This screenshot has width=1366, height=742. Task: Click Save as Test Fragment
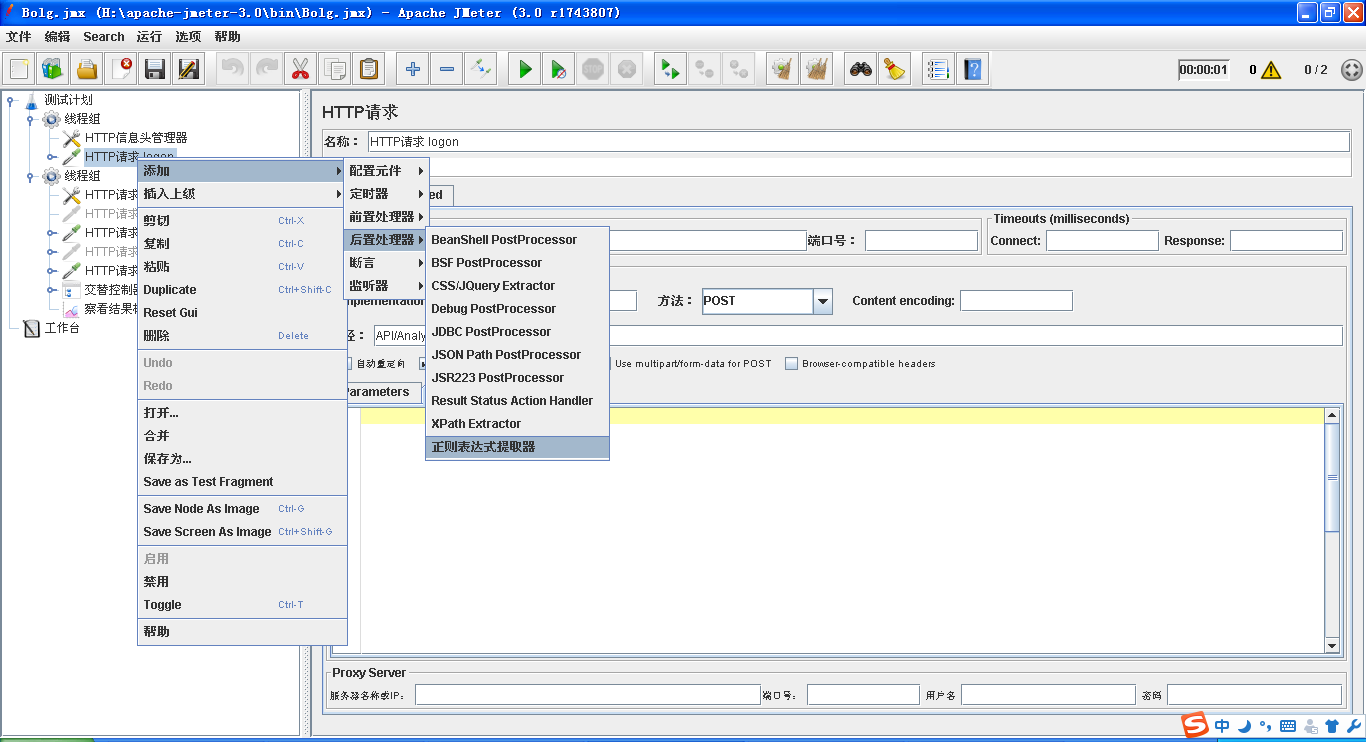pyautogui.click(x=242, y=482)
